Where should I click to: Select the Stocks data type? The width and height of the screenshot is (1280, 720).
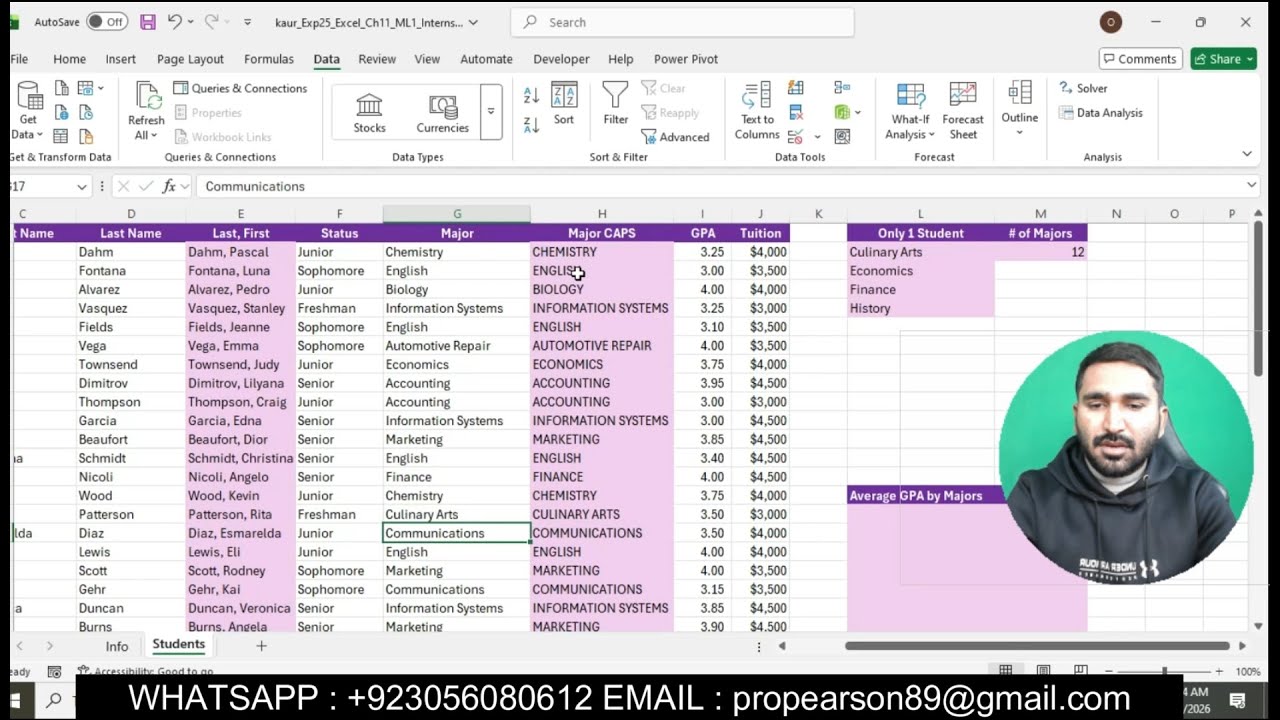click(x=369, y=112)
